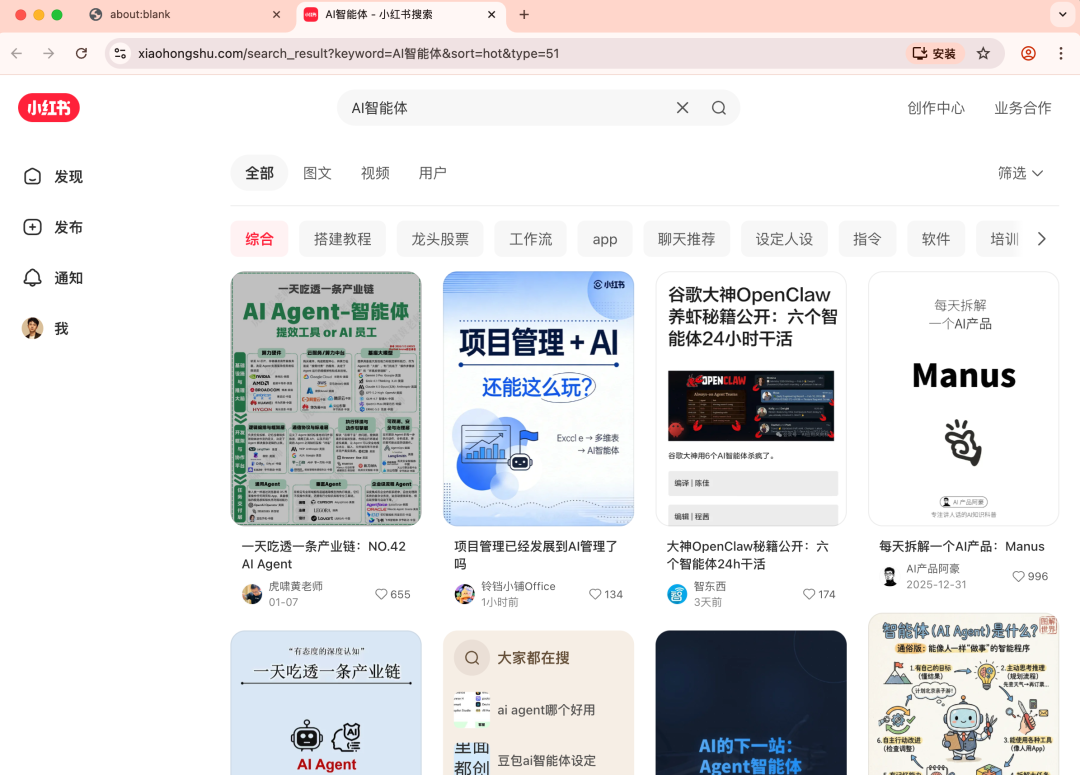Toggle like on 项目管理 post (134)

click(595, 594)
